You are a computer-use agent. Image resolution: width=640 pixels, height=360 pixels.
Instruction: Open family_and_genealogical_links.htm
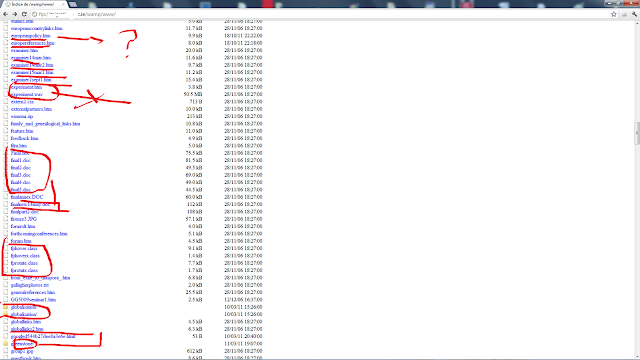[x=45, y=124]
